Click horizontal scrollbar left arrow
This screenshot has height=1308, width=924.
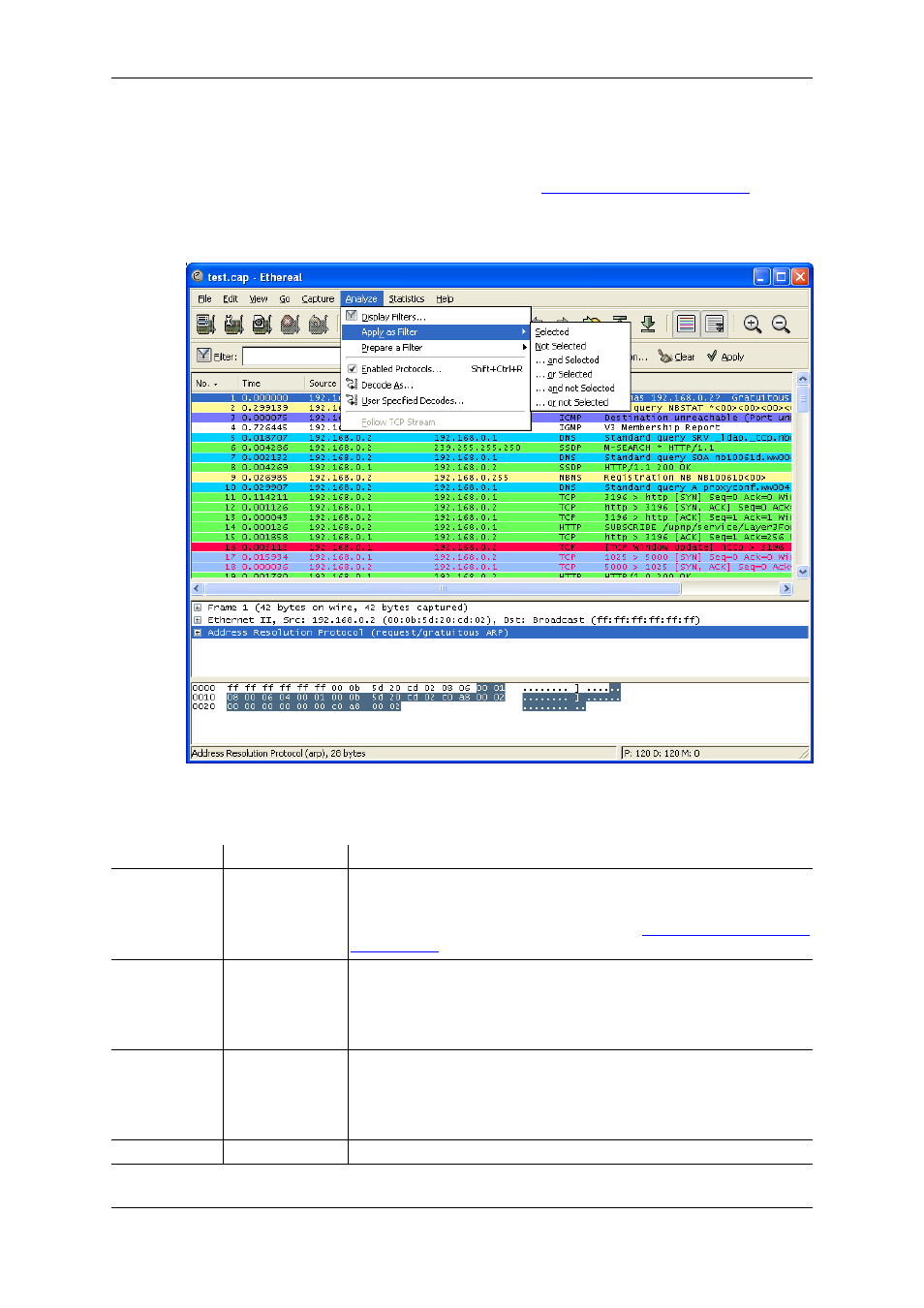tap(198, 588)
